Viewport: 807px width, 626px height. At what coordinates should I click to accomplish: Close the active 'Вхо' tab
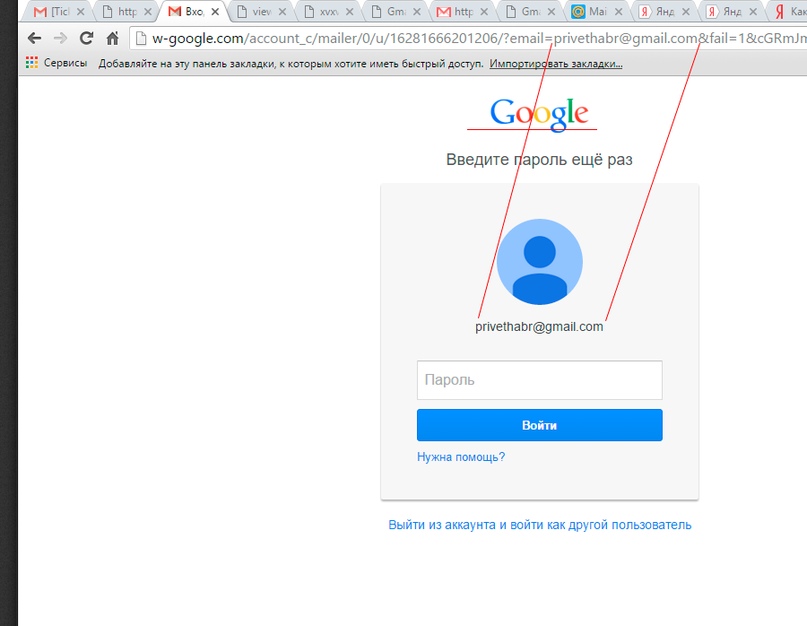click(x=215, y=11)
